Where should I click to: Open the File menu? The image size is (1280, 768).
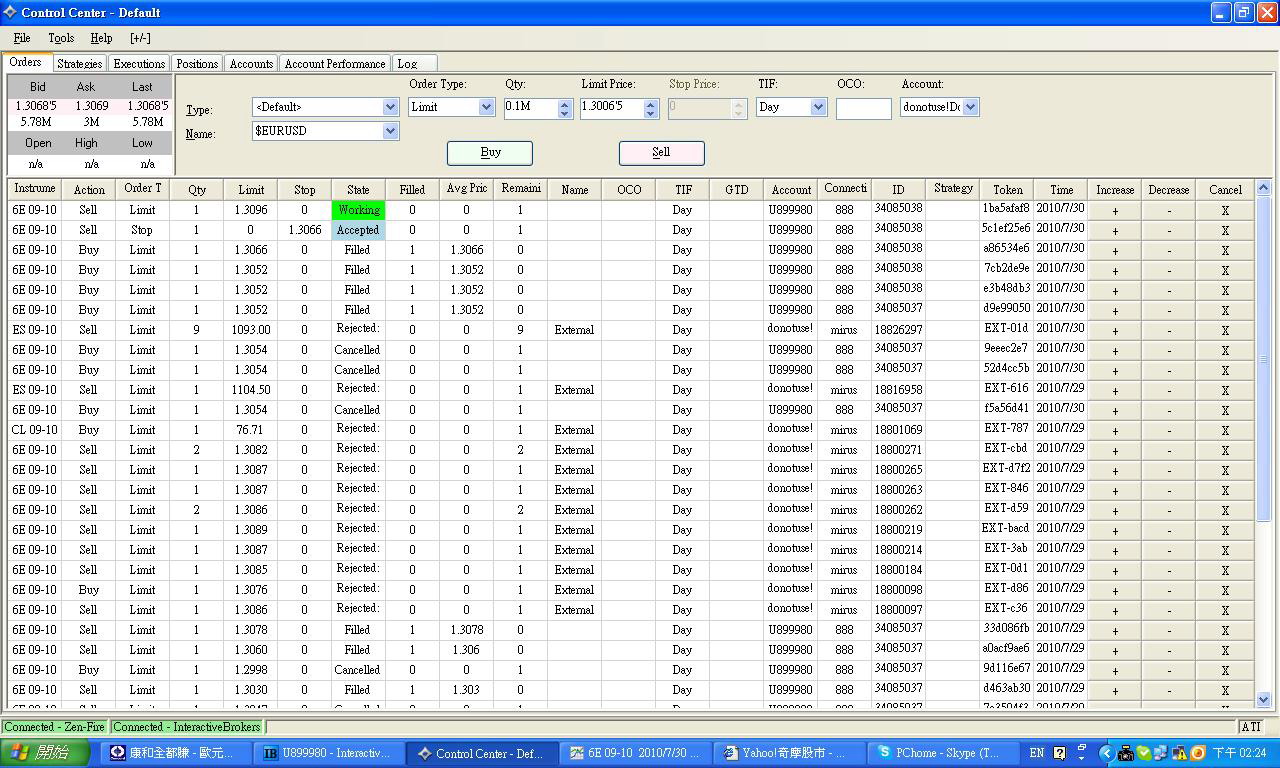point(22,38)
